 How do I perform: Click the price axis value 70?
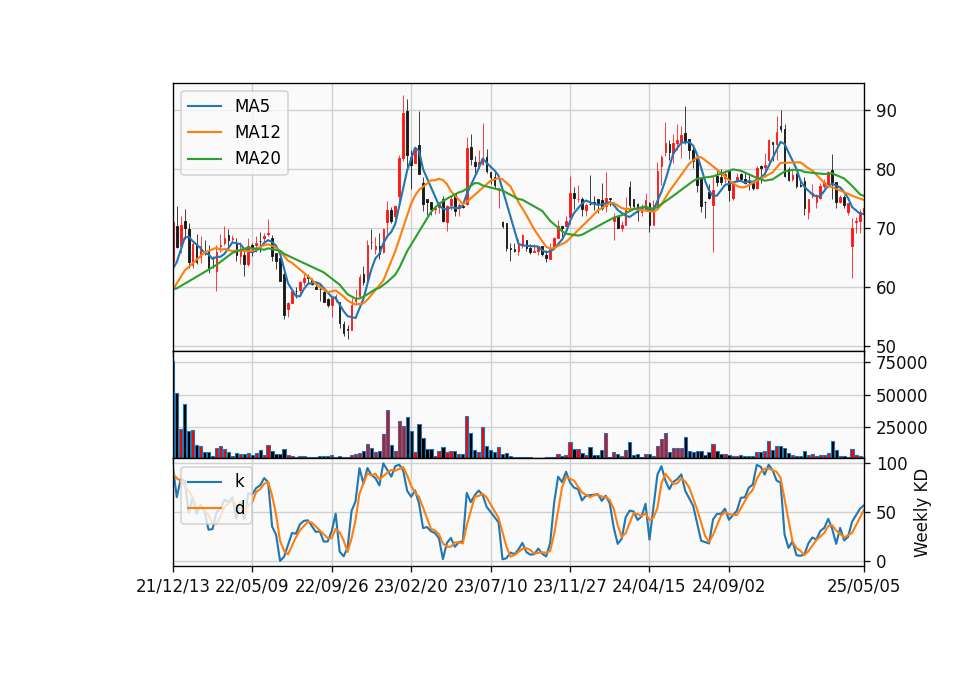click(886, 229)
